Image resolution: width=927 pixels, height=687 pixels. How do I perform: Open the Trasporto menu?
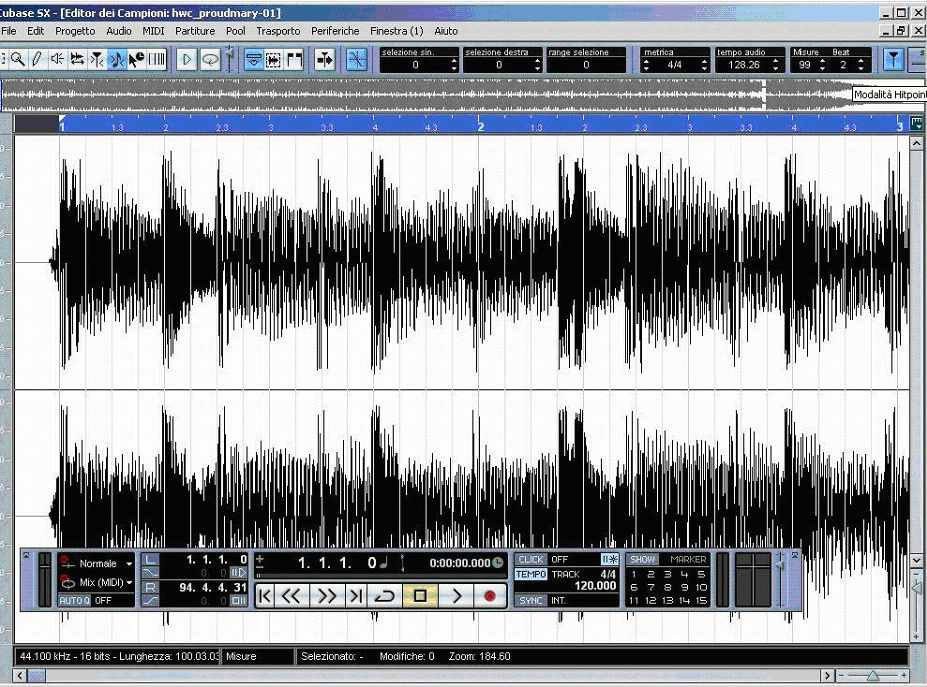pyautogui.click(x=278, y=31)
